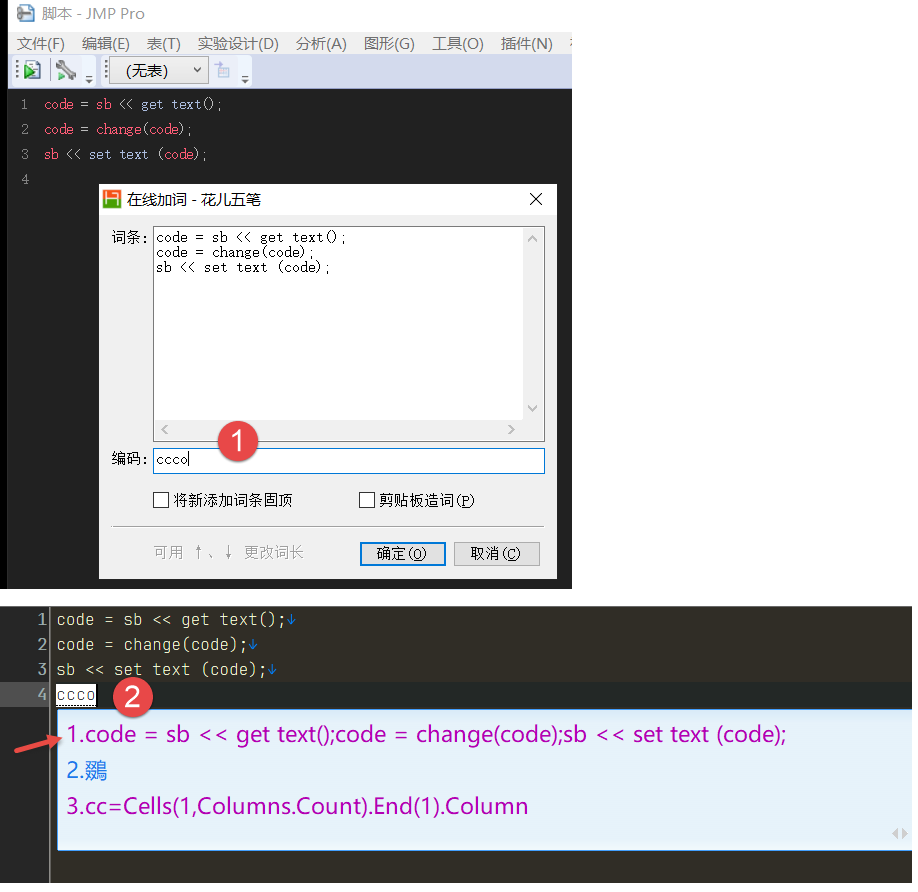Close the 在线加词 dialog
The image size is (918, 892).
click(x=536, y=200)
